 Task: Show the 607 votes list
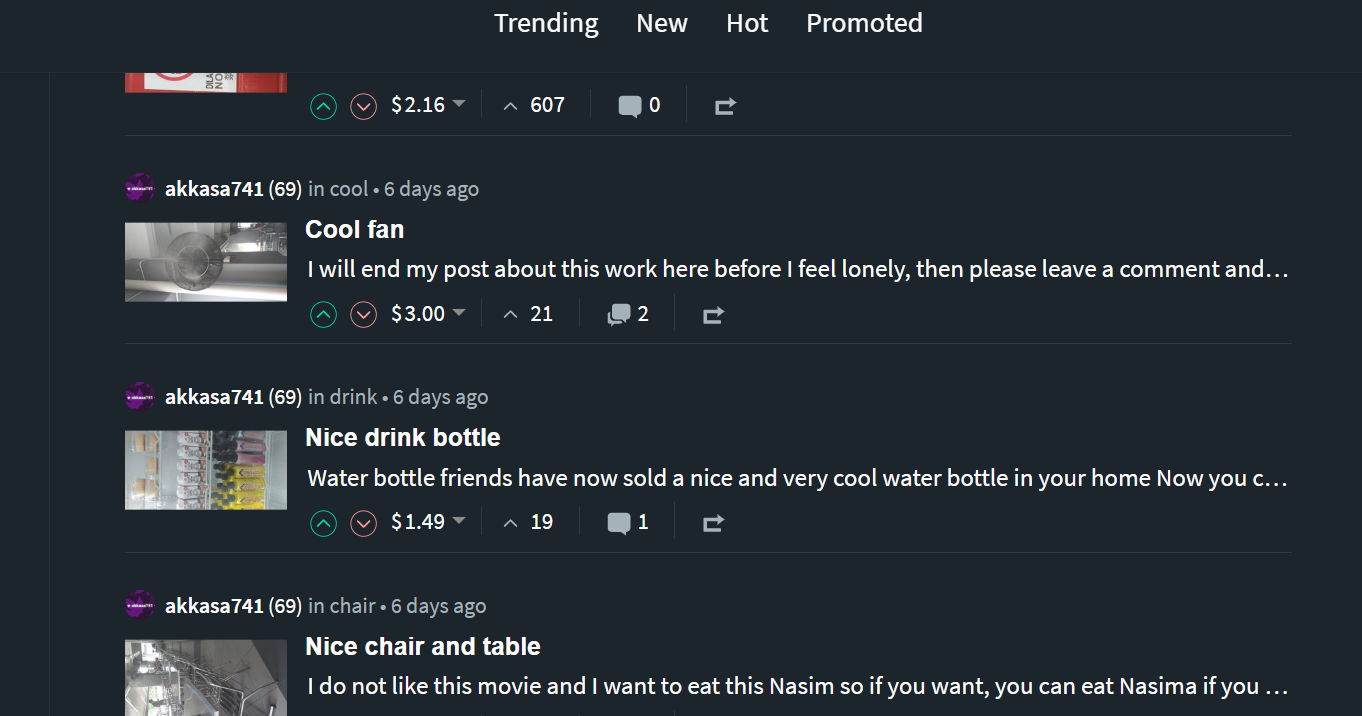(534, 105)
